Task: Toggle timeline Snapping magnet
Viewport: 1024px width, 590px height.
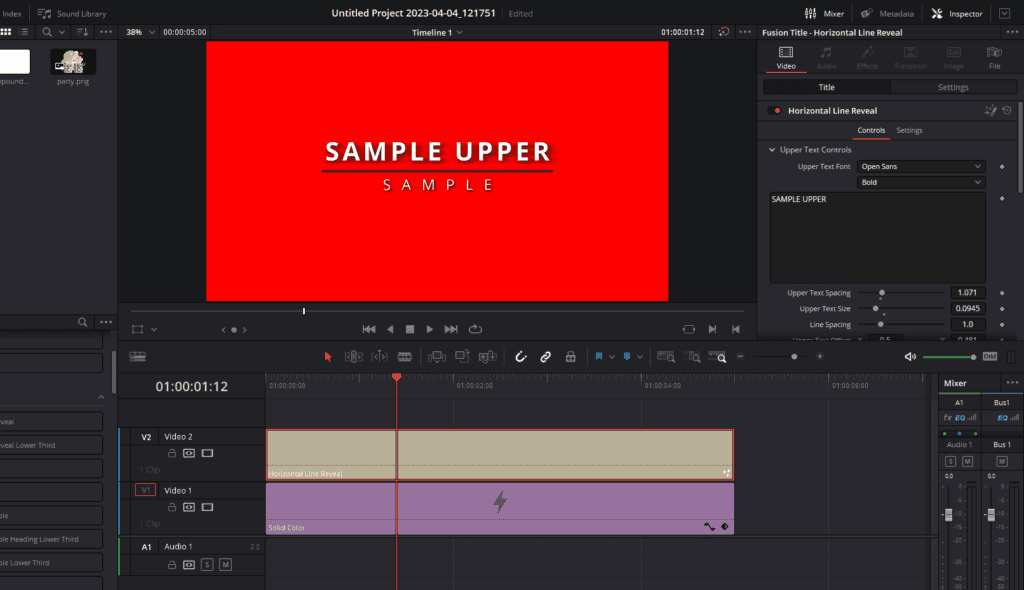Action: tap(520, 357)
